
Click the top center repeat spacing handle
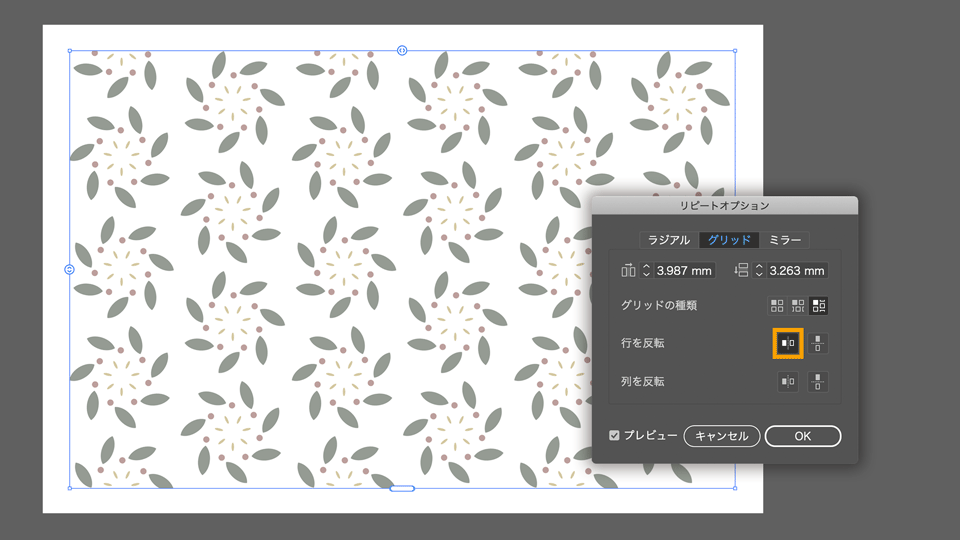[402, 50]
